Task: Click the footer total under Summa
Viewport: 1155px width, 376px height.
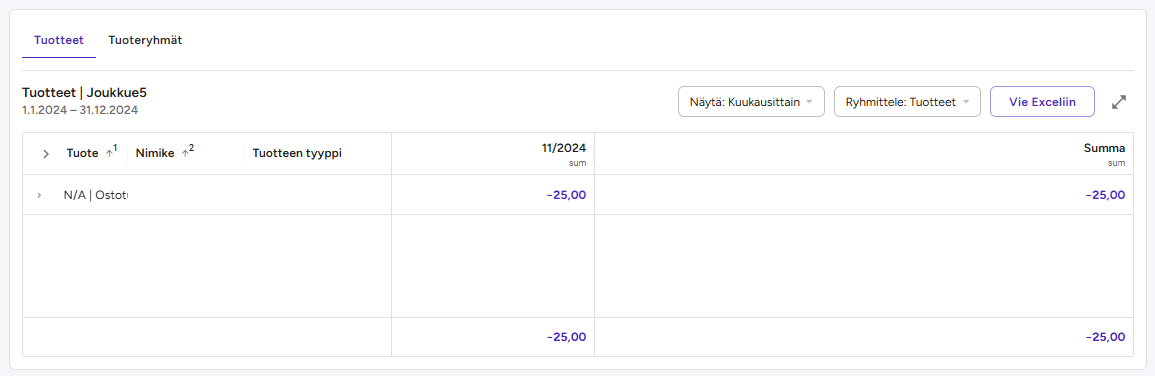Action: tap(1106, 337)
